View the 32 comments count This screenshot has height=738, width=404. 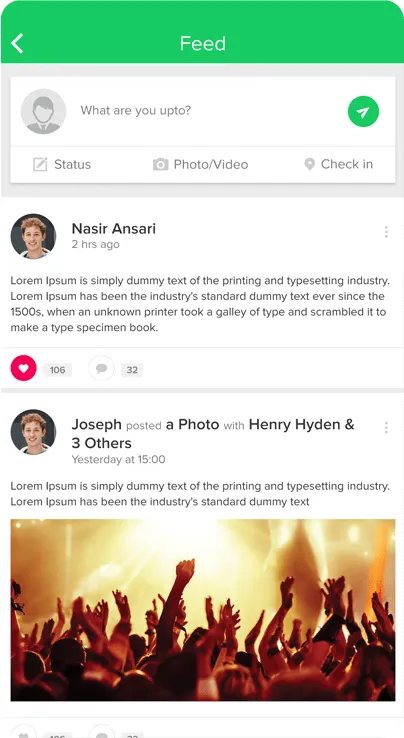(x=132, y=370)
